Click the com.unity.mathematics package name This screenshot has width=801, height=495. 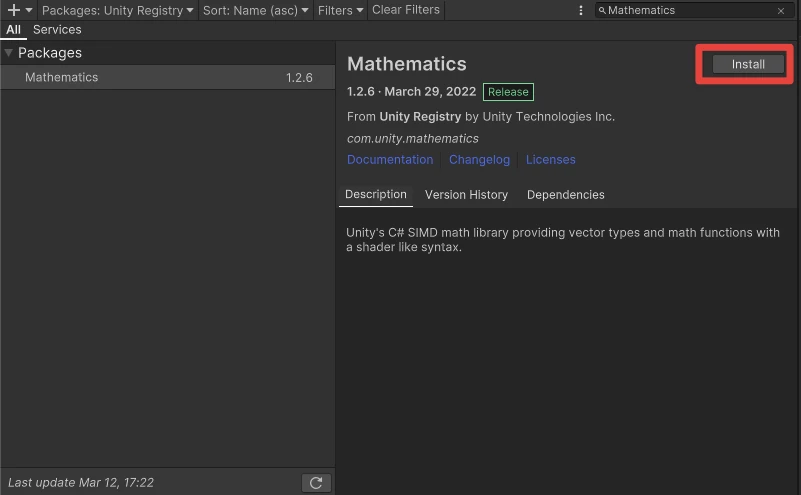[413, 138]
